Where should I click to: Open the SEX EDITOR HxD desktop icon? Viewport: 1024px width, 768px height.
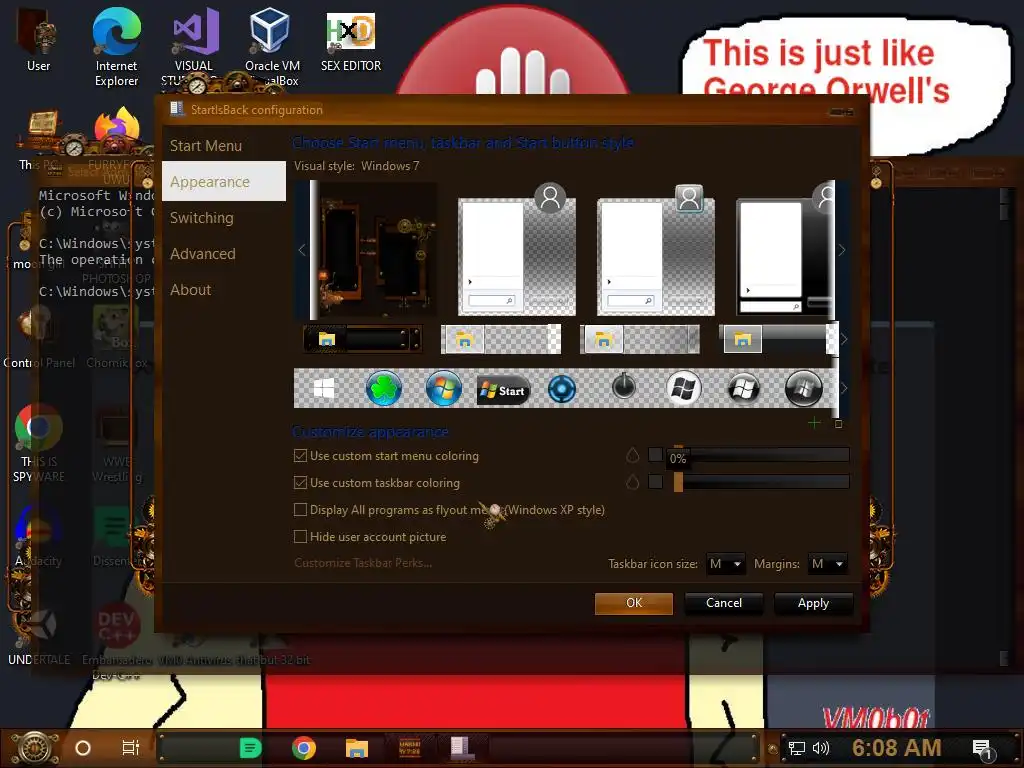click(351, 40)
